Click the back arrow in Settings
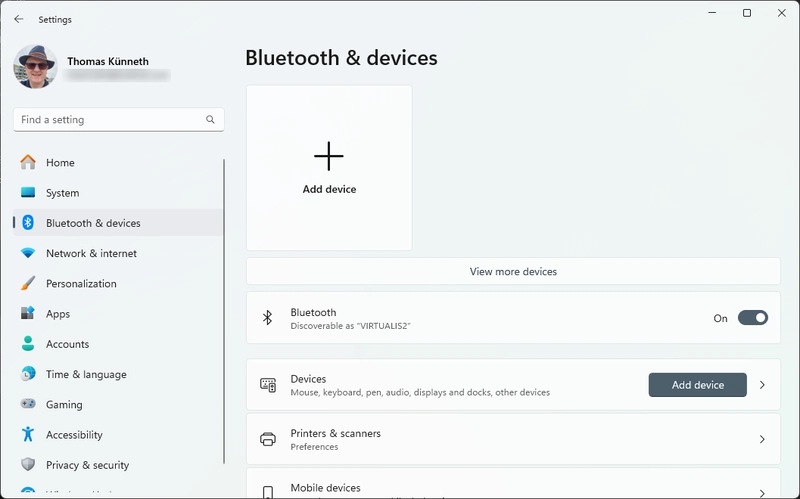The width and height of the screenshot is (800, 499). [x=19, y=19]
